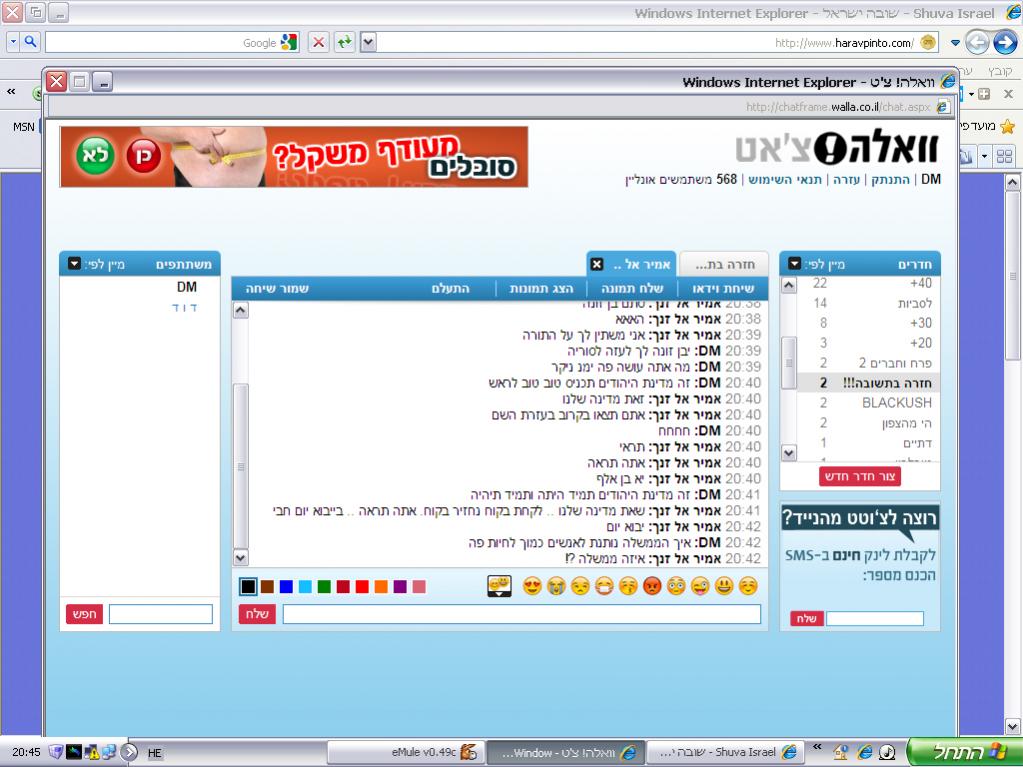Insert the crying face emoji
Viewport: 1023px width, 767px height.
[554, 586]
